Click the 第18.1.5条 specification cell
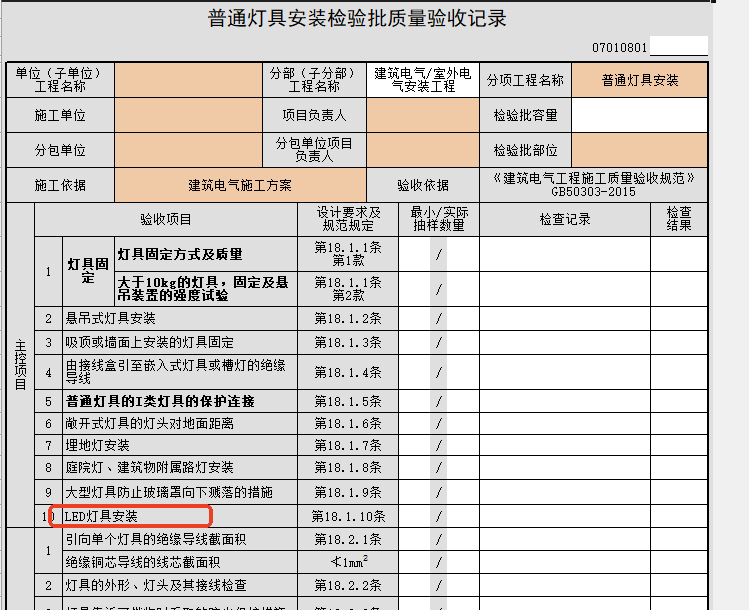Image resolution: width=749 pixels, height=610 pixels. (348, 401)
